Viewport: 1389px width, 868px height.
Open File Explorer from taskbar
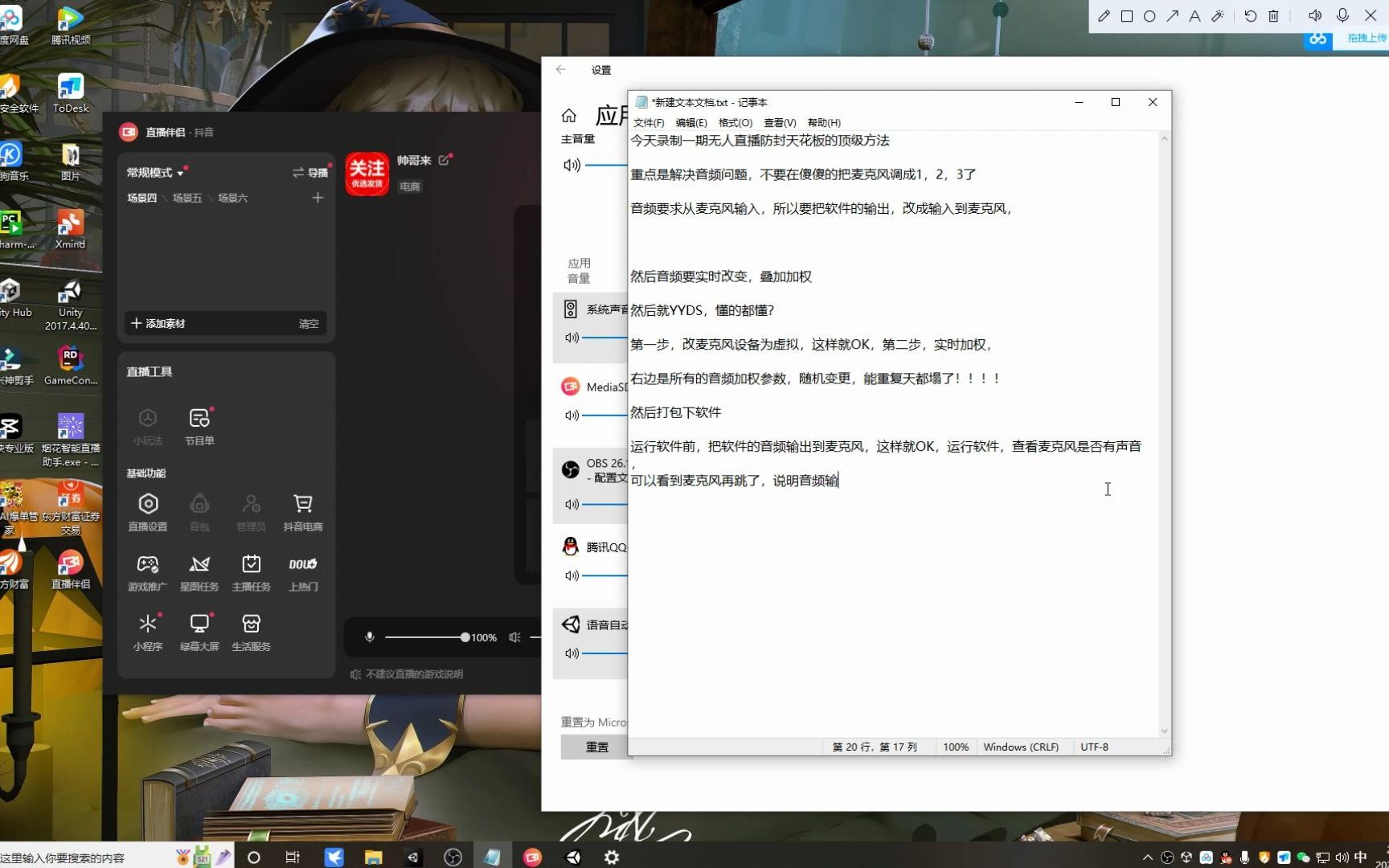[x=373, y=858]
